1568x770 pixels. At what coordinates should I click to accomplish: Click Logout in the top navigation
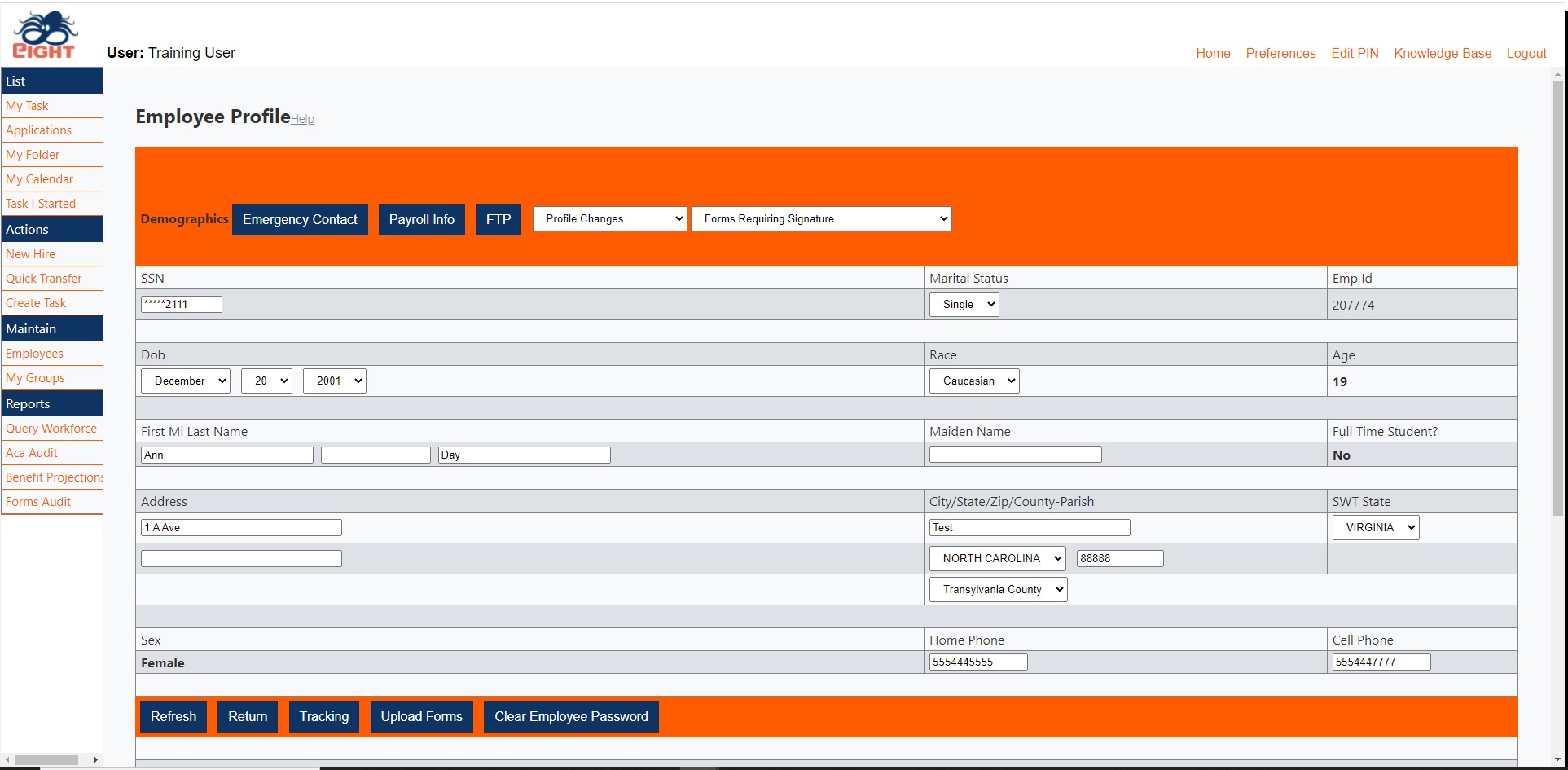point(1526,53)
